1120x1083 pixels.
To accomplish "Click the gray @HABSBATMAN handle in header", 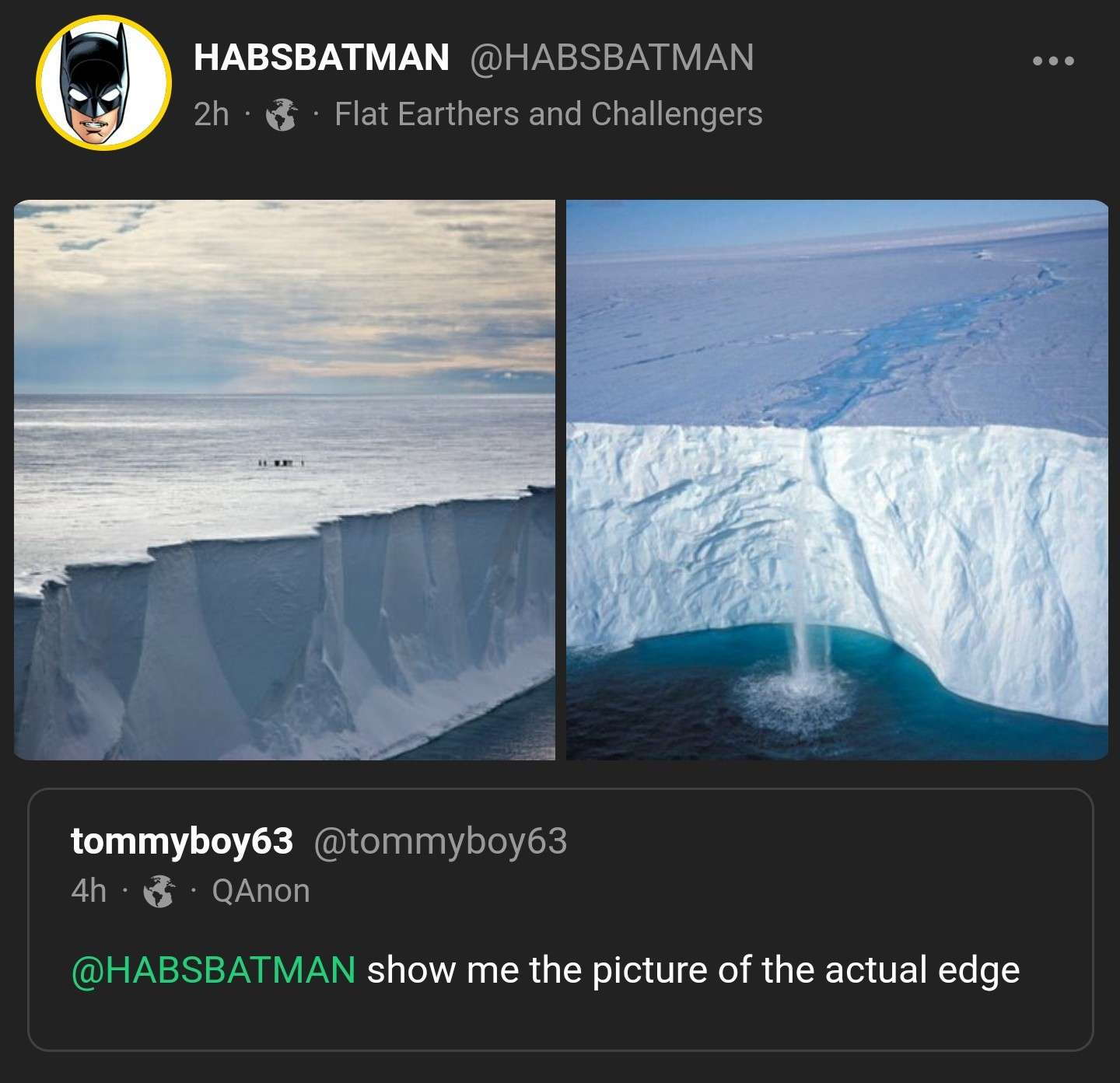I will click(611, 58).
